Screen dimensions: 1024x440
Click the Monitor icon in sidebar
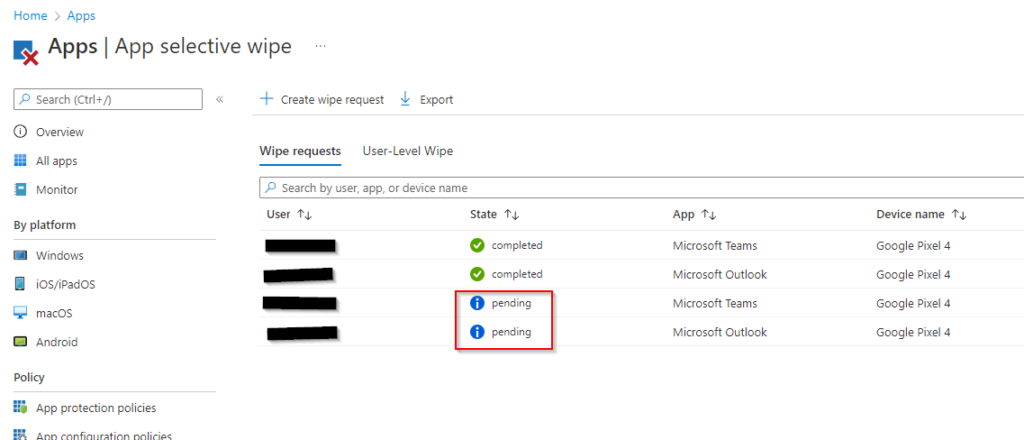(x=20, y=190)
